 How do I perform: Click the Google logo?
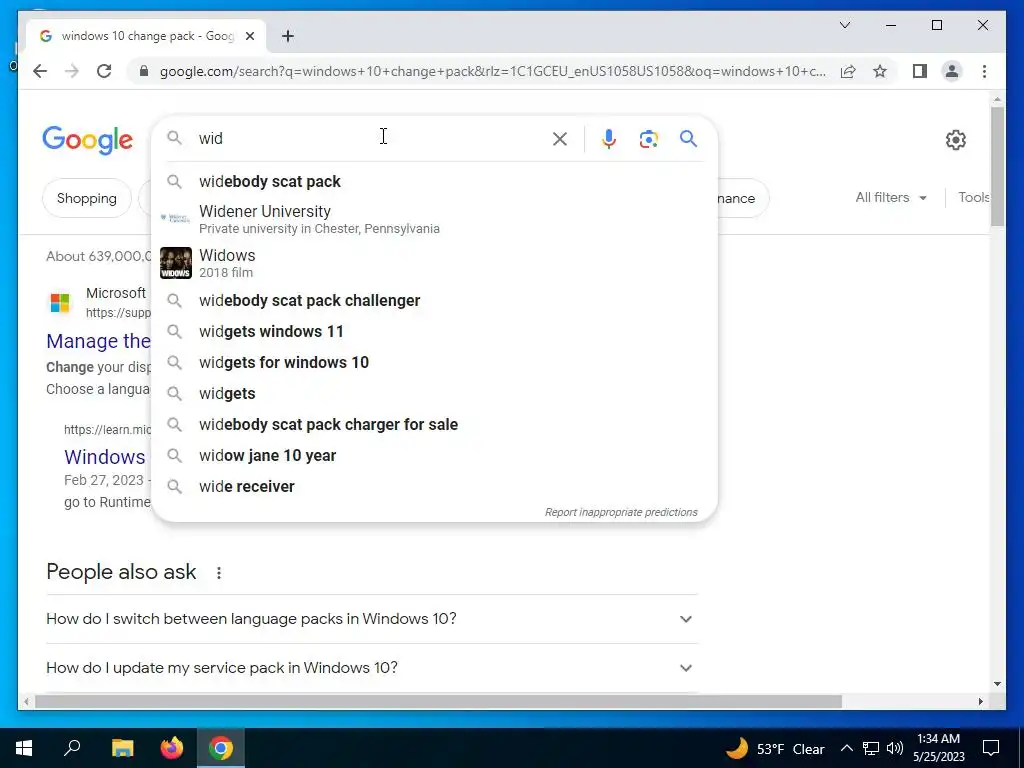click(88, 140)
